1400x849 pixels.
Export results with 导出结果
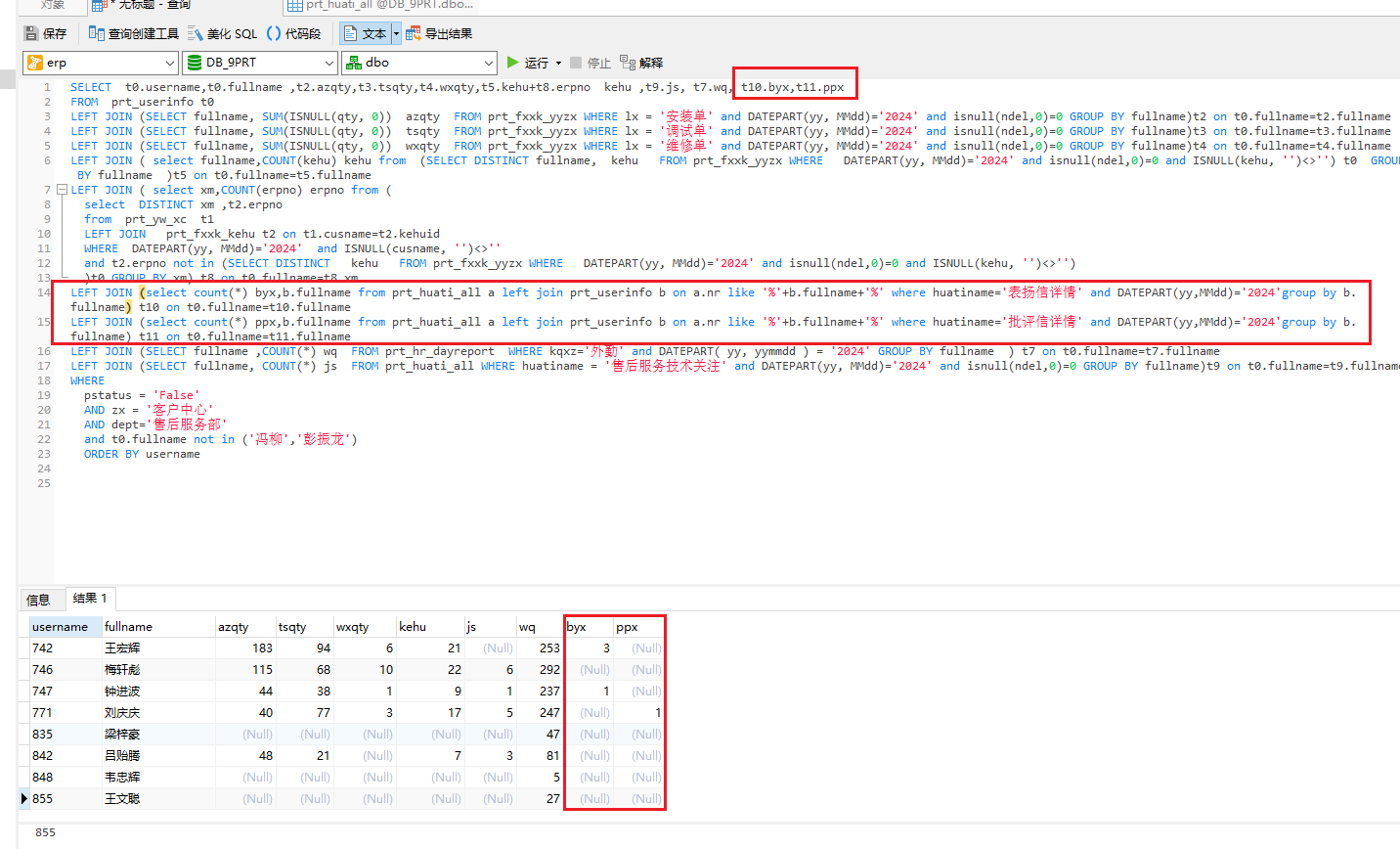point(439,33)
